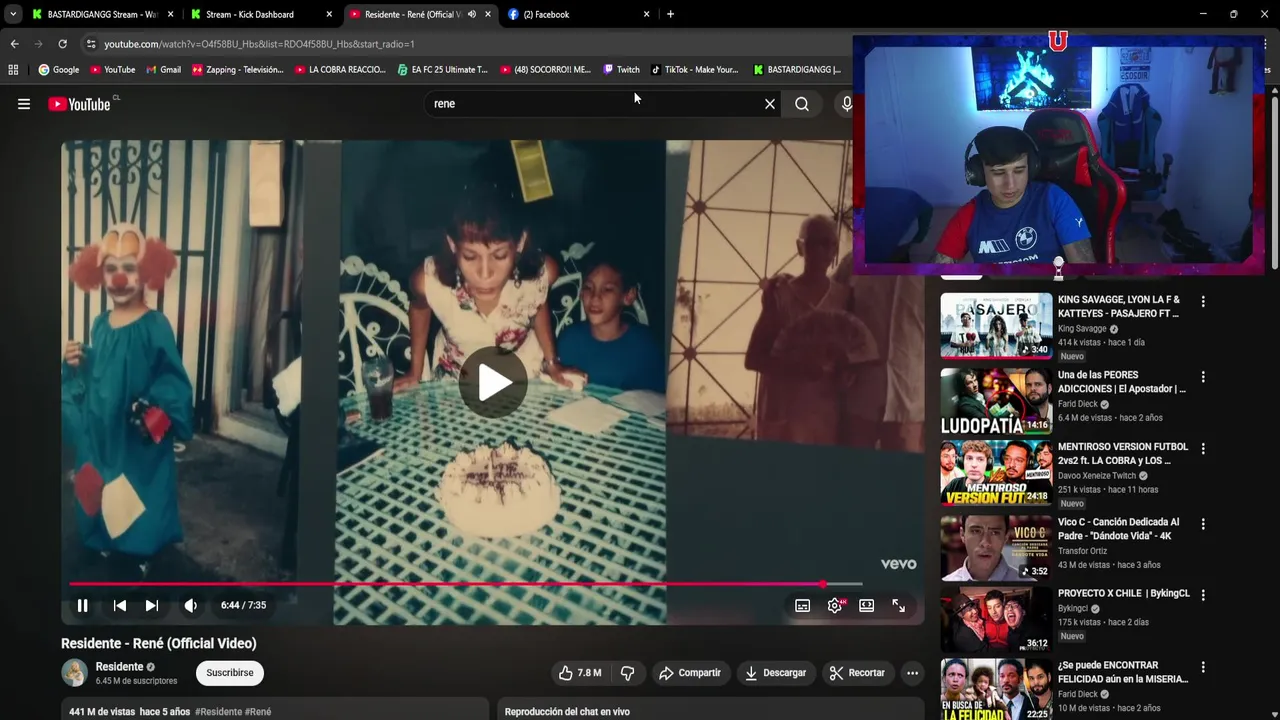
Task: Click the magnifier search button
Action: click(x=802, y=104)
